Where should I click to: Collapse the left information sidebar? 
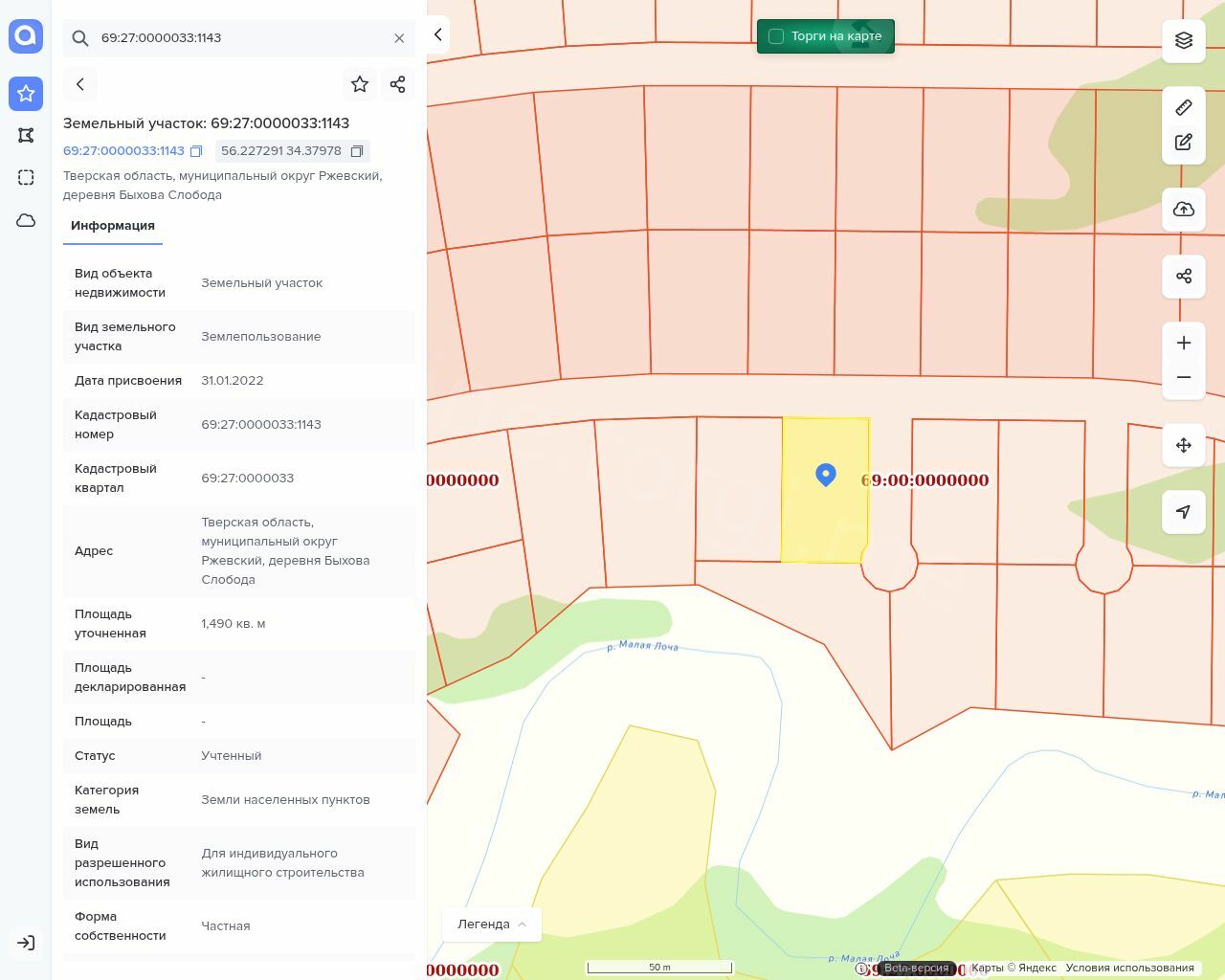click(437, 35)
